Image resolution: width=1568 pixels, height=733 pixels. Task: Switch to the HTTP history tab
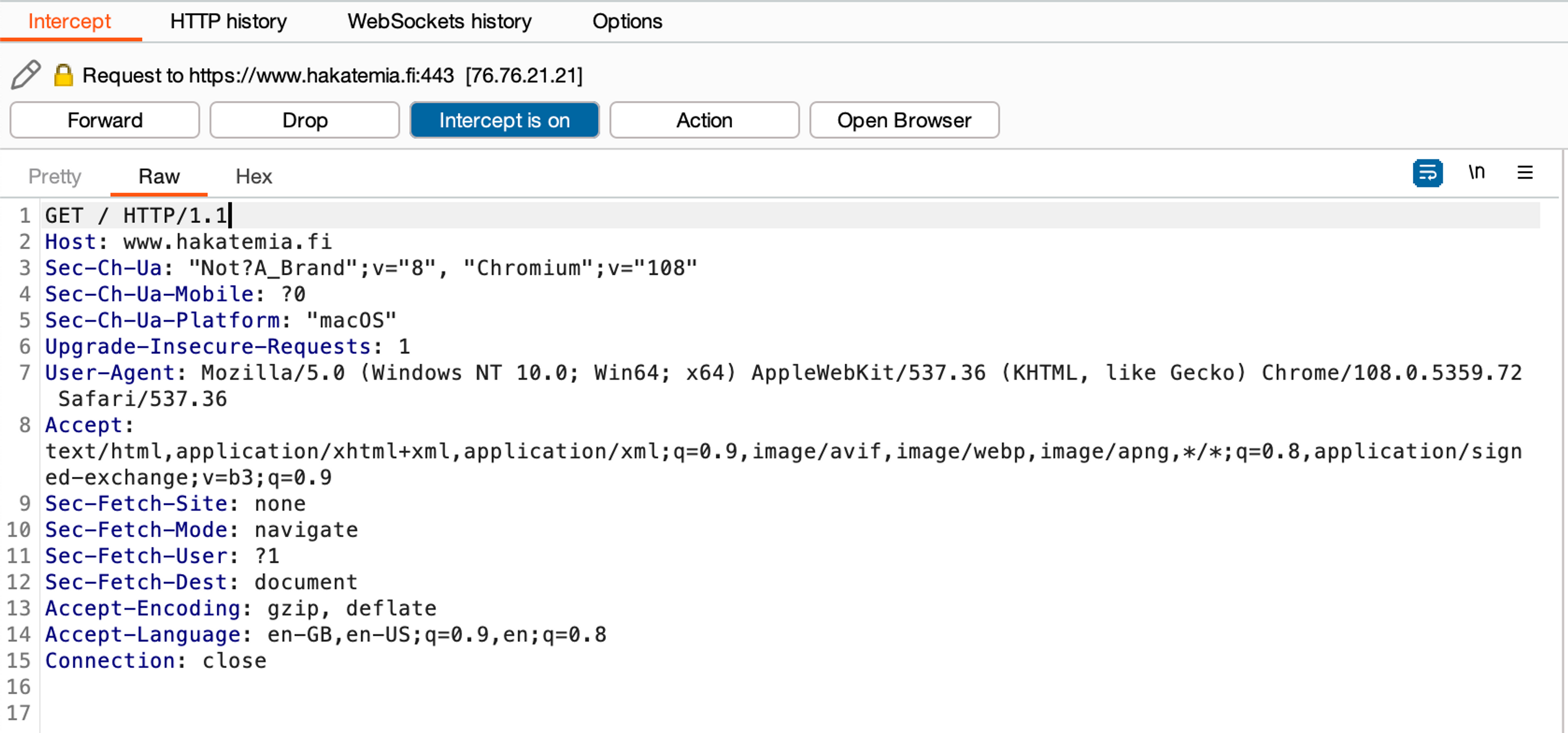(228, 21)
